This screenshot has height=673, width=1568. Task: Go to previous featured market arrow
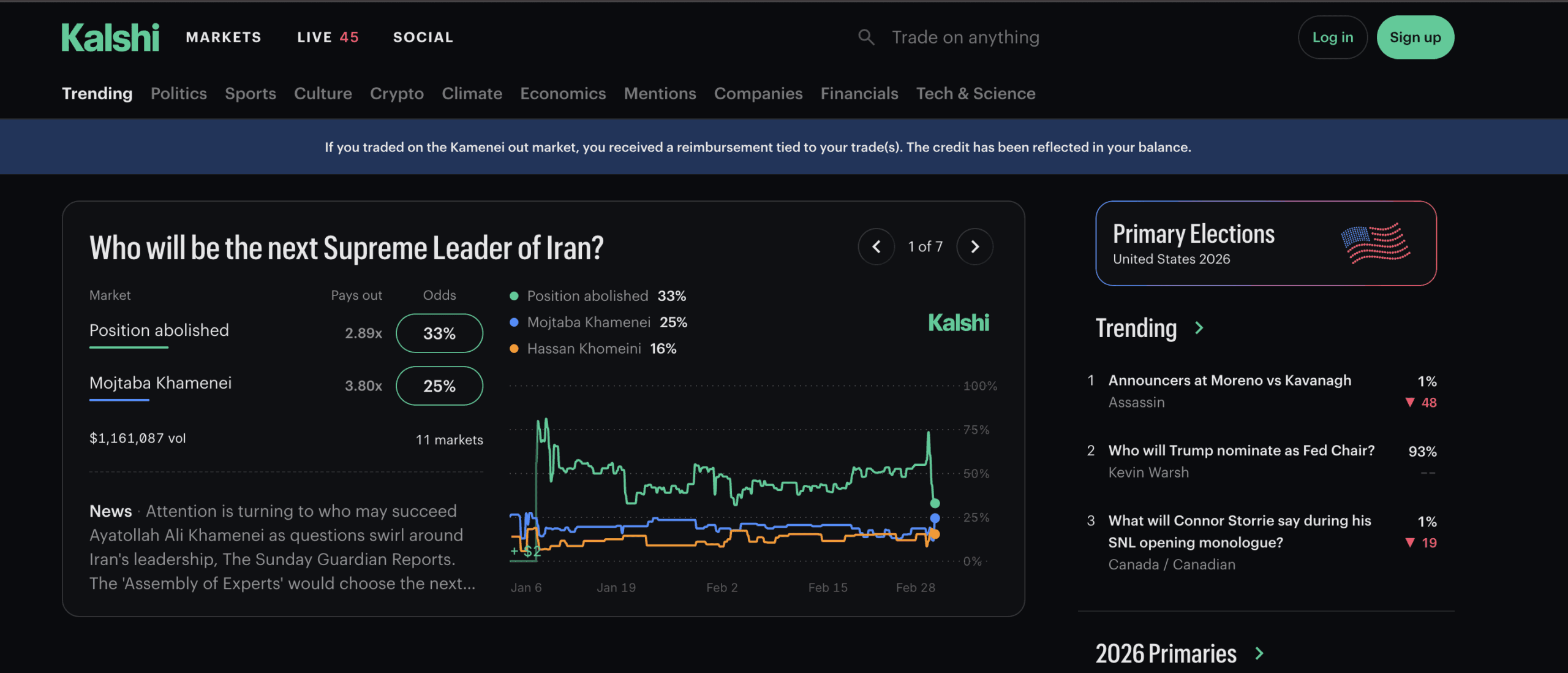876,246
